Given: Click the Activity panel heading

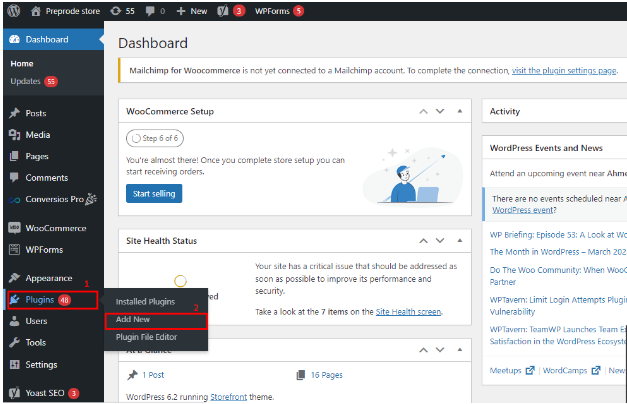Looking at the screenshot, I should pyautogui.click(x=505, y=112).
